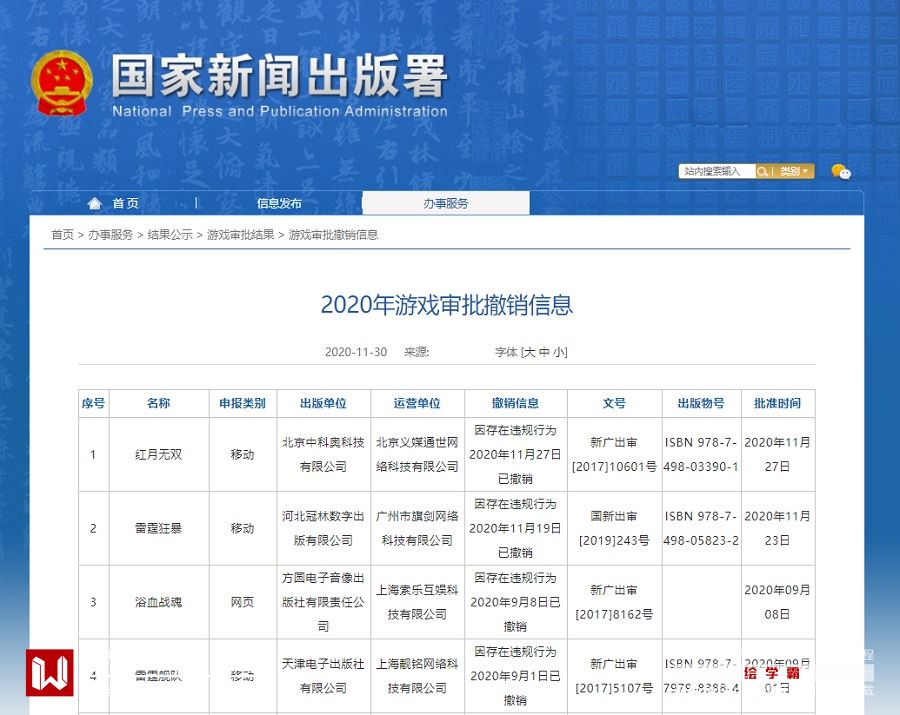Click column header 运营单位
Image resolution: width=900 pixels, height=715 pixels.
coord(417,403)
